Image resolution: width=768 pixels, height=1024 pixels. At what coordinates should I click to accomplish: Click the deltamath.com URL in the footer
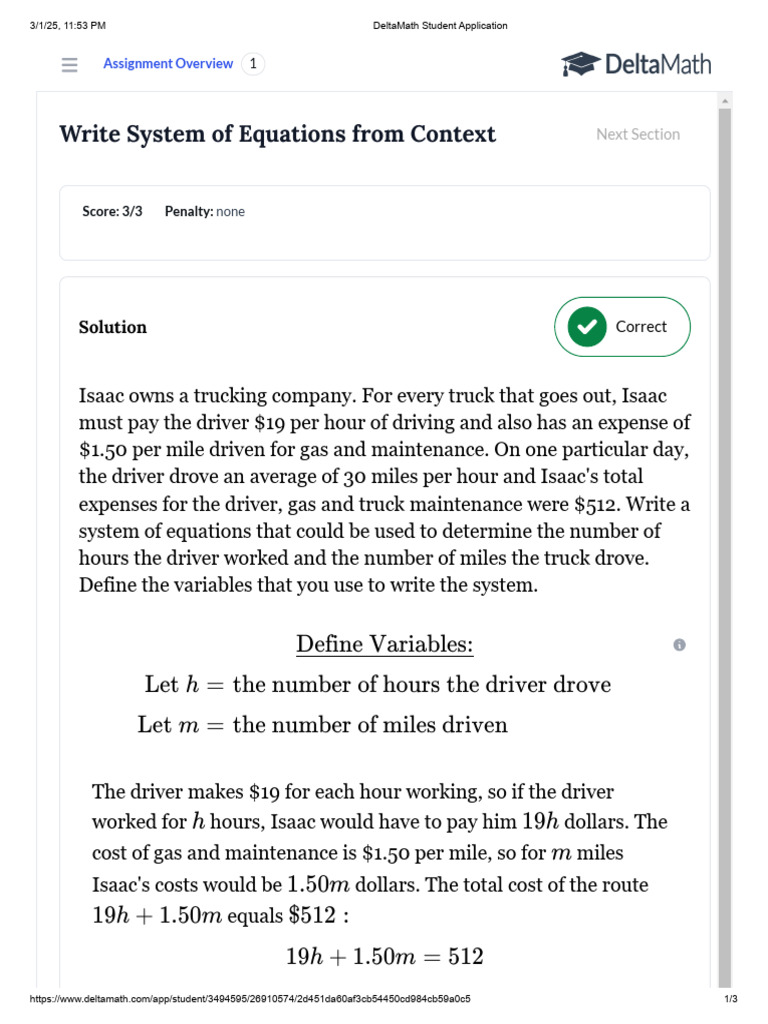(250, 999)
